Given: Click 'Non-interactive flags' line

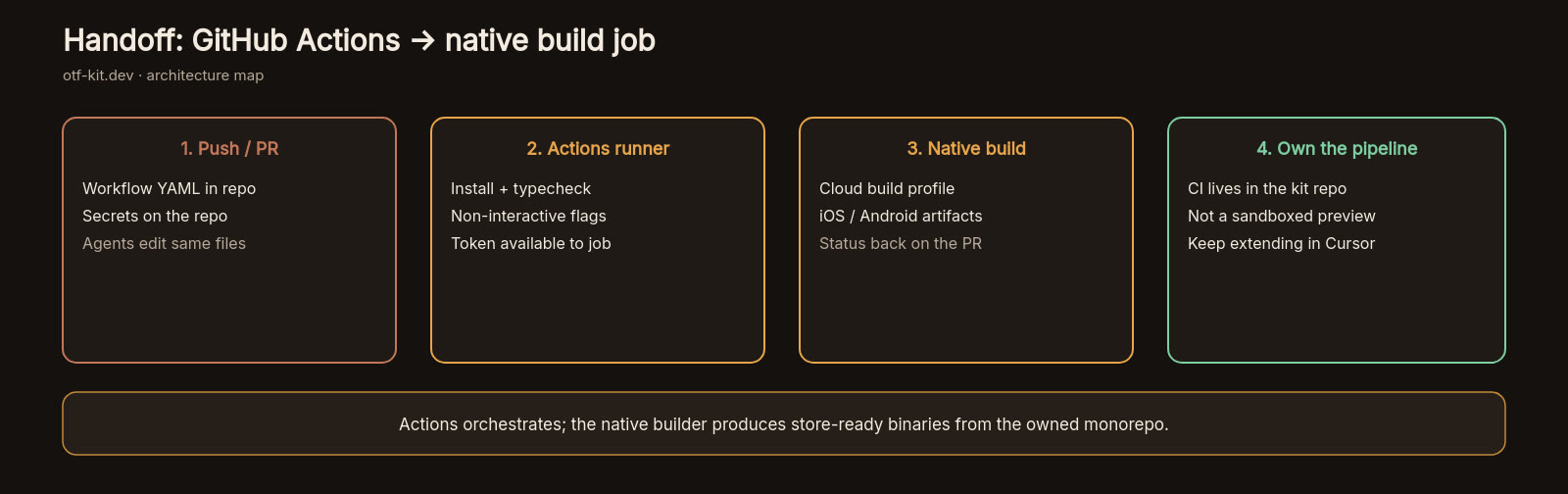Looking at the screenshot, I should [528, 216].
